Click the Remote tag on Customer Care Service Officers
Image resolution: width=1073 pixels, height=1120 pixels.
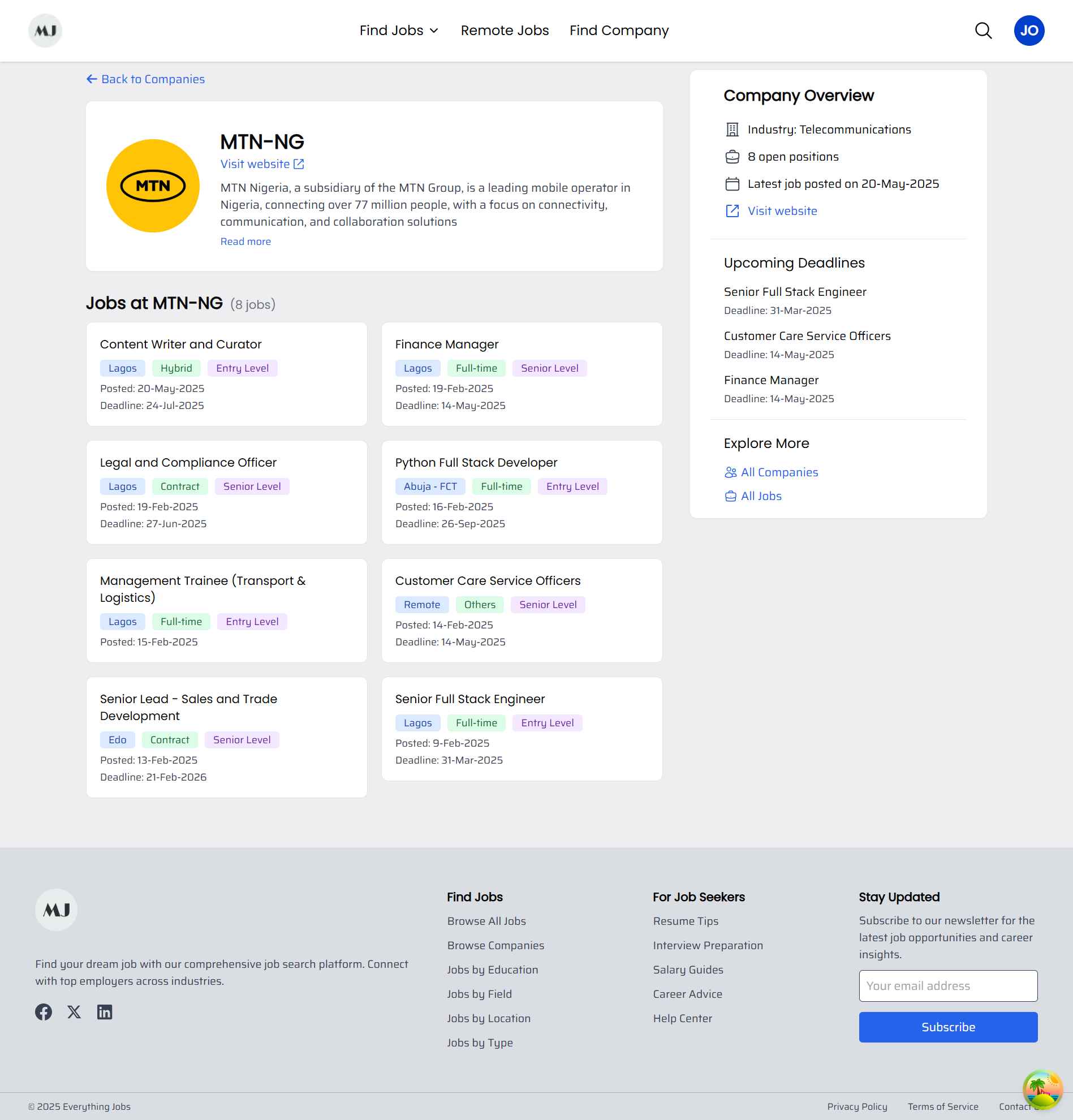tap(421, 605)
